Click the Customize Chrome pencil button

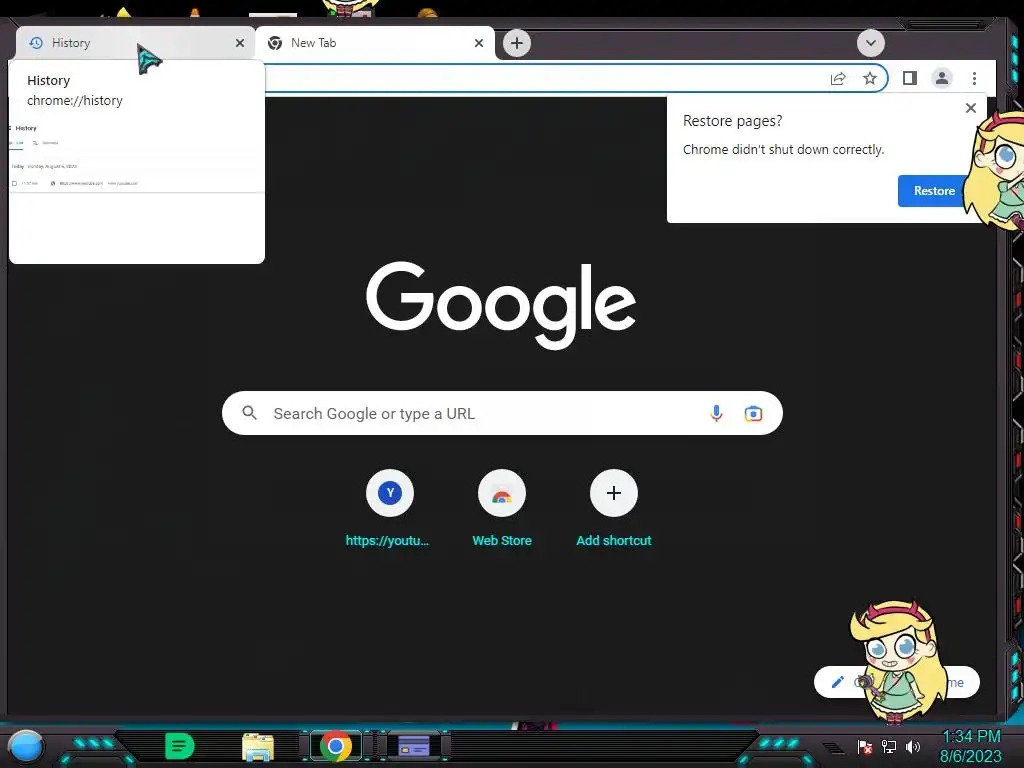click(x=838, y=682)
